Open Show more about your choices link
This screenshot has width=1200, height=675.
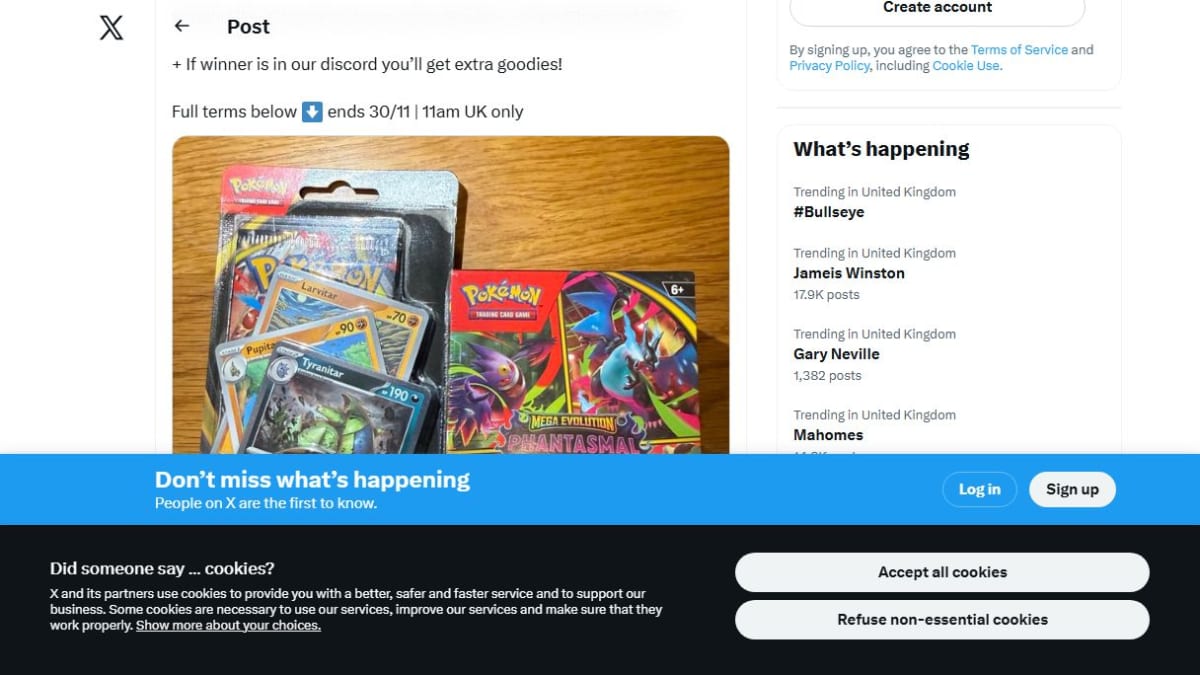pyautogui.click(x=228, y=625)
